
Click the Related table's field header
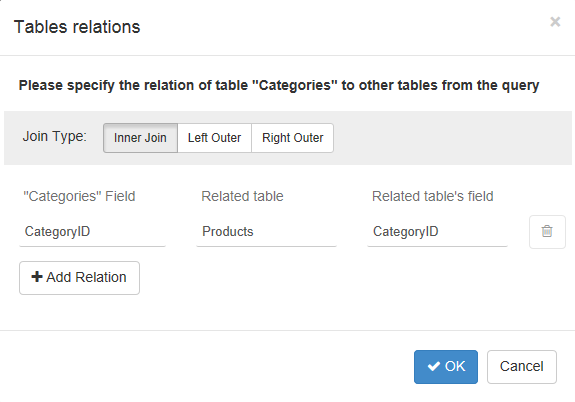(x=433, y=196)
